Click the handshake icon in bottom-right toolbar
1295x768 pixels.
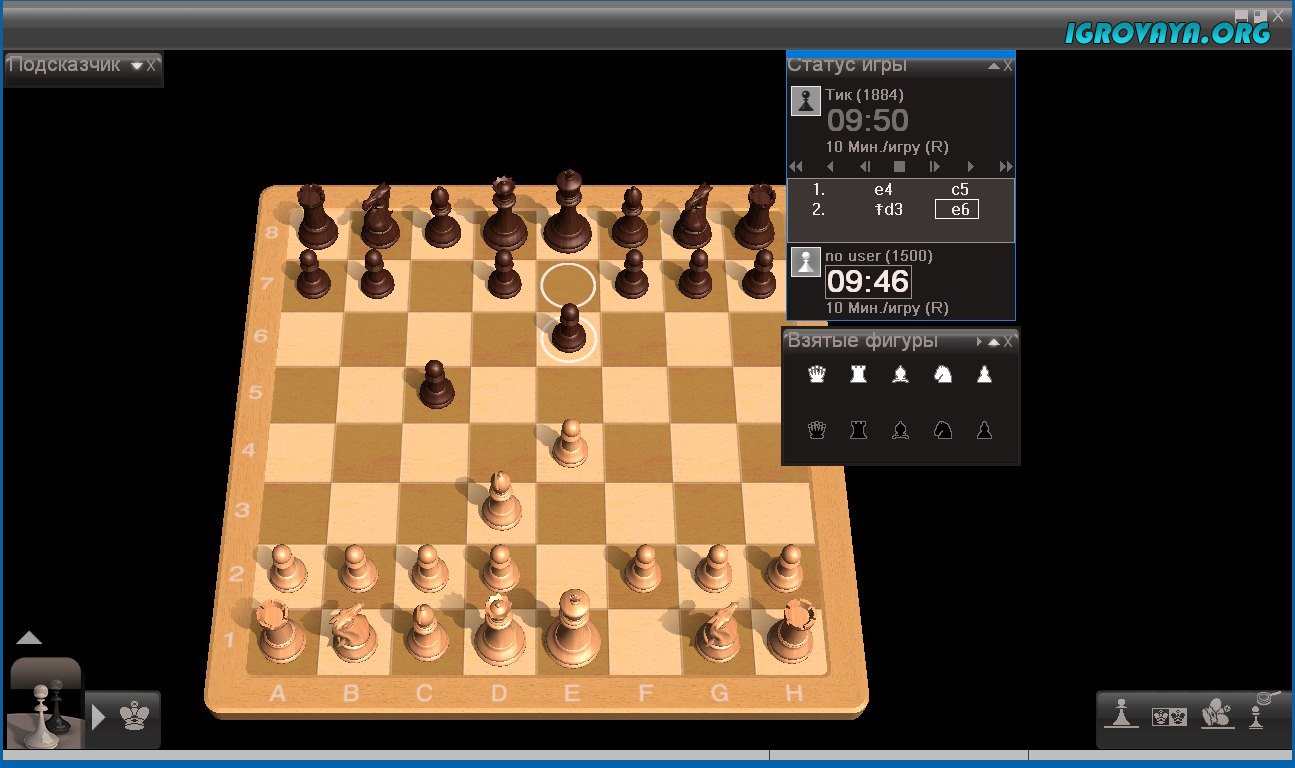pyautogui.click(x=1215, y=714)
